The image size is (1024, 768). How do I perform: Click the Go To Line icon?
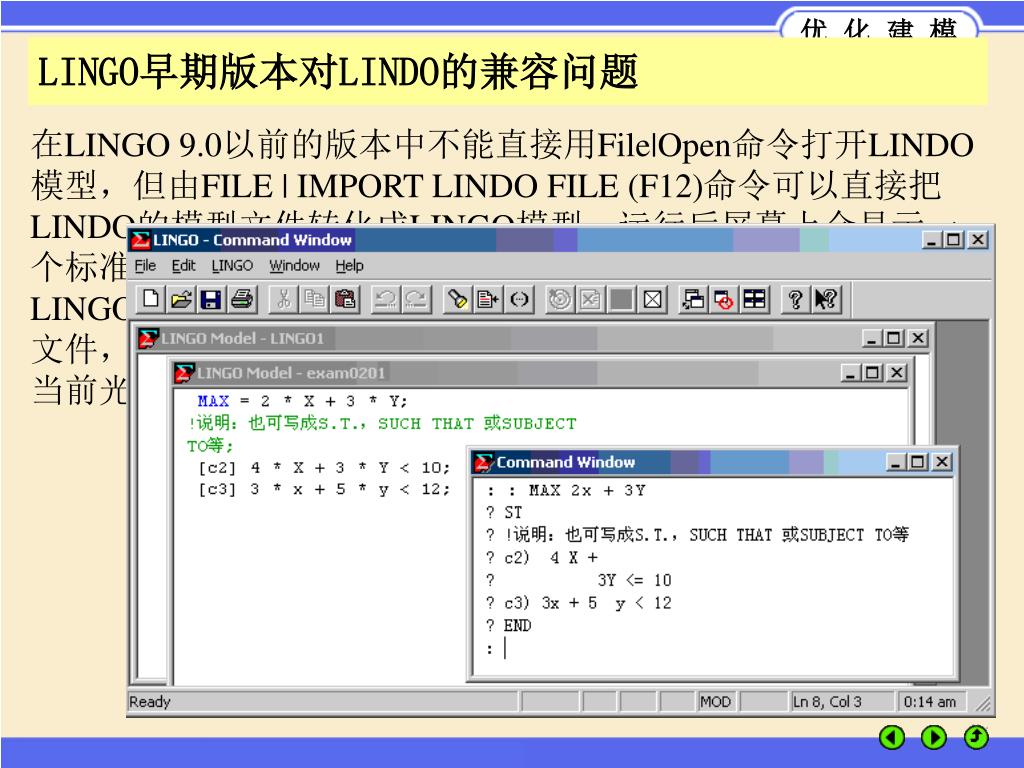(488, 300)
